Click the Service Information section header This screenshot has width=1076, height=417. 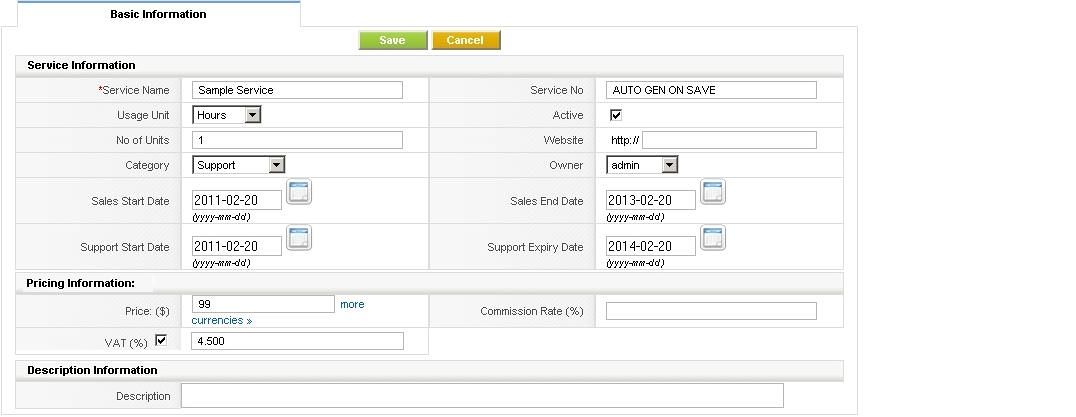point(430,65)
